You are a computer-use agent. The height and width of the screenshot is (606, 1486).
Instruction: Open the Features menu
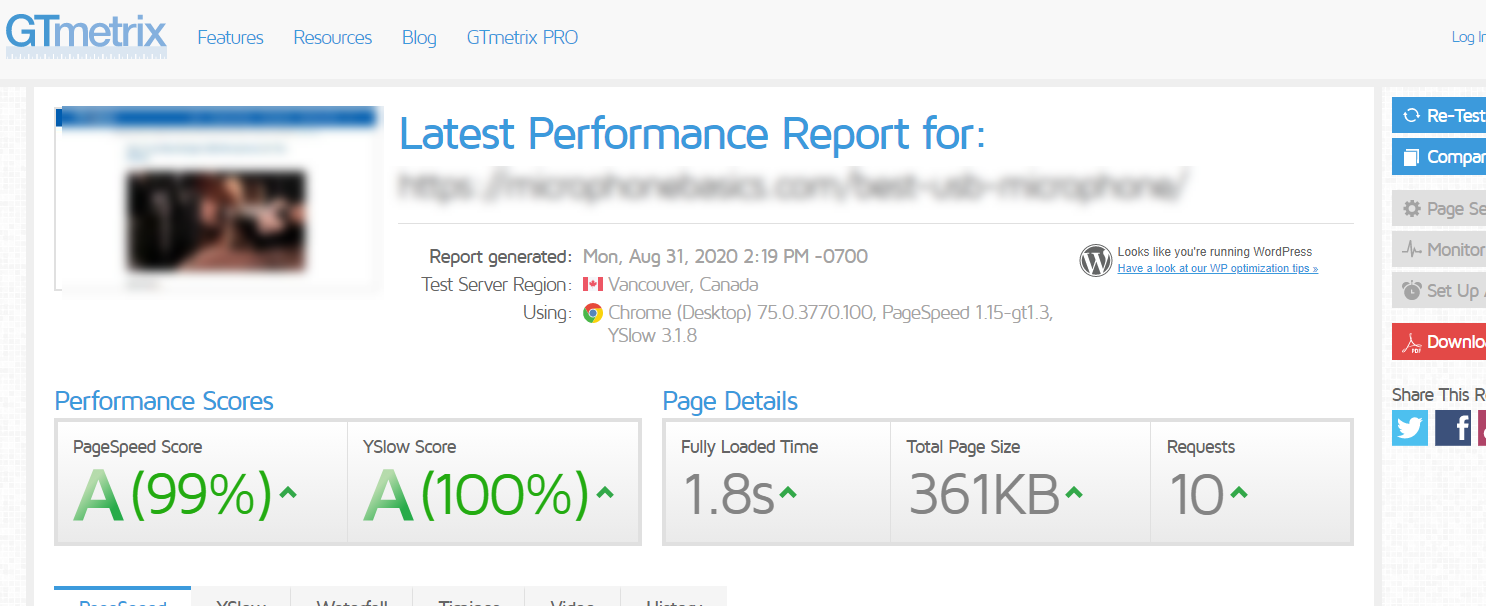[230, 38]
